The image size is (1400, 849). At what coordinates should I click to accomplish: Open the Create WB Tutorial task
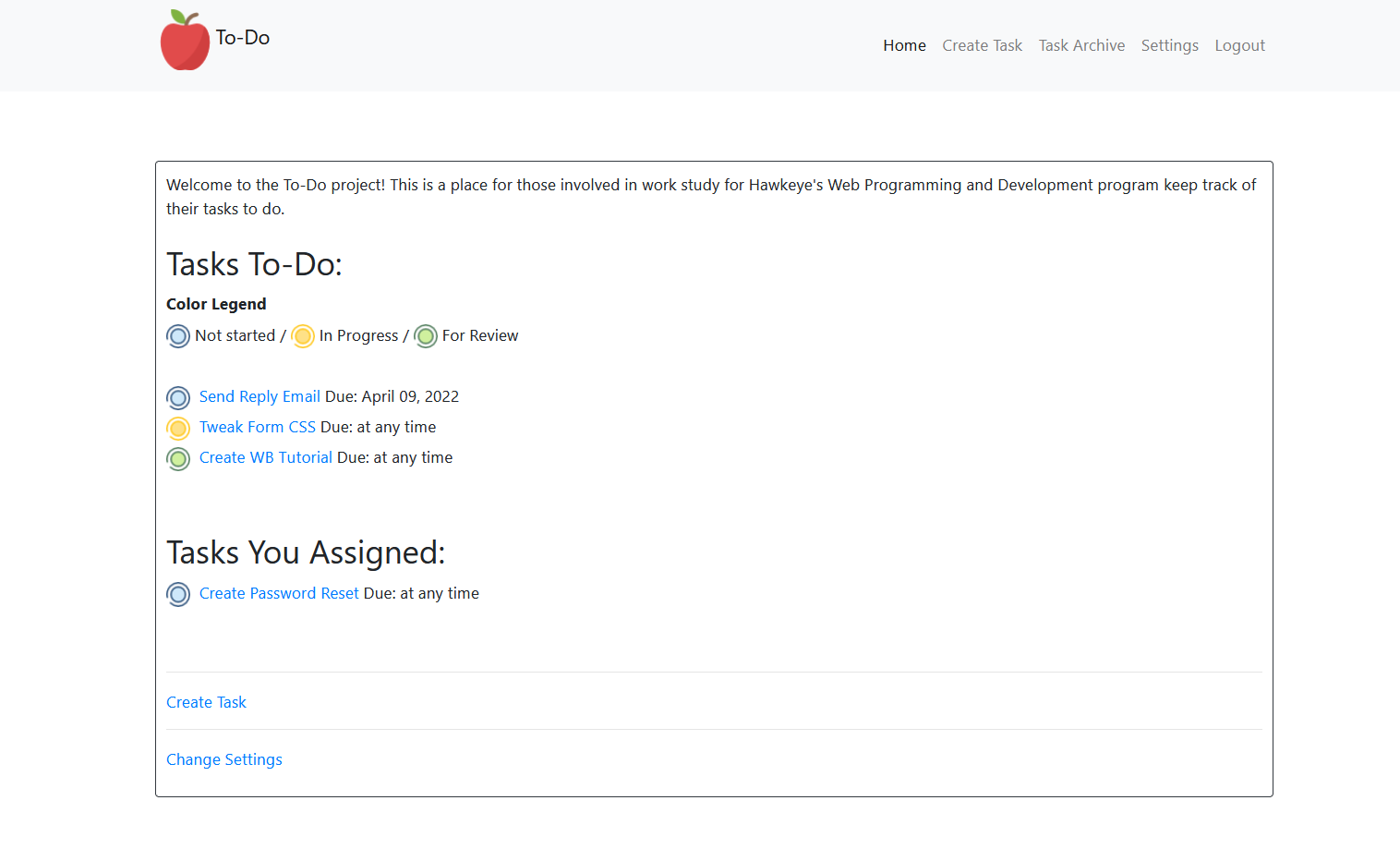(265, 457)
